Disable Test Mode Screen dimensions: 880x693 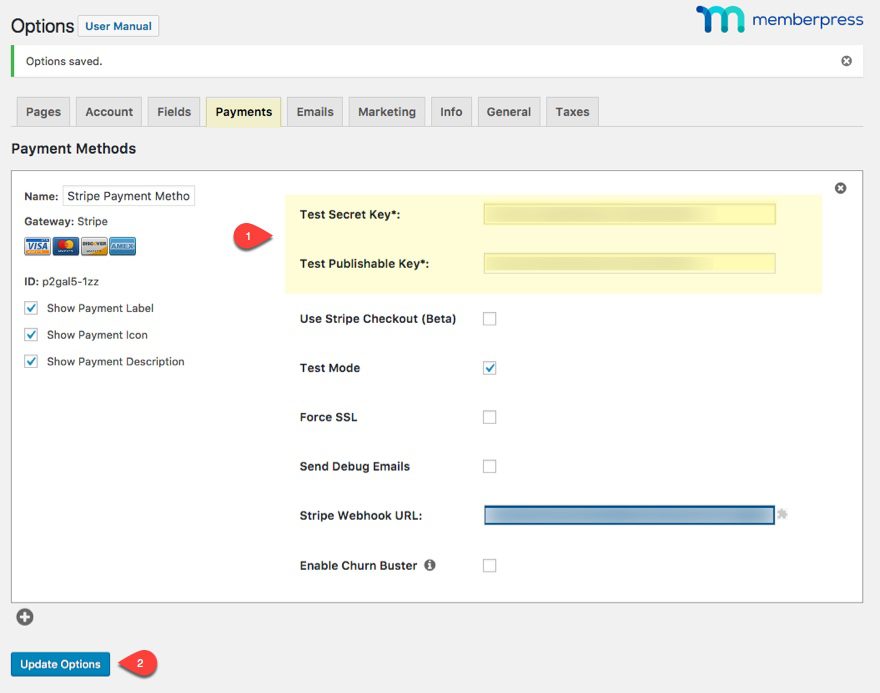(x=489, y=368)
